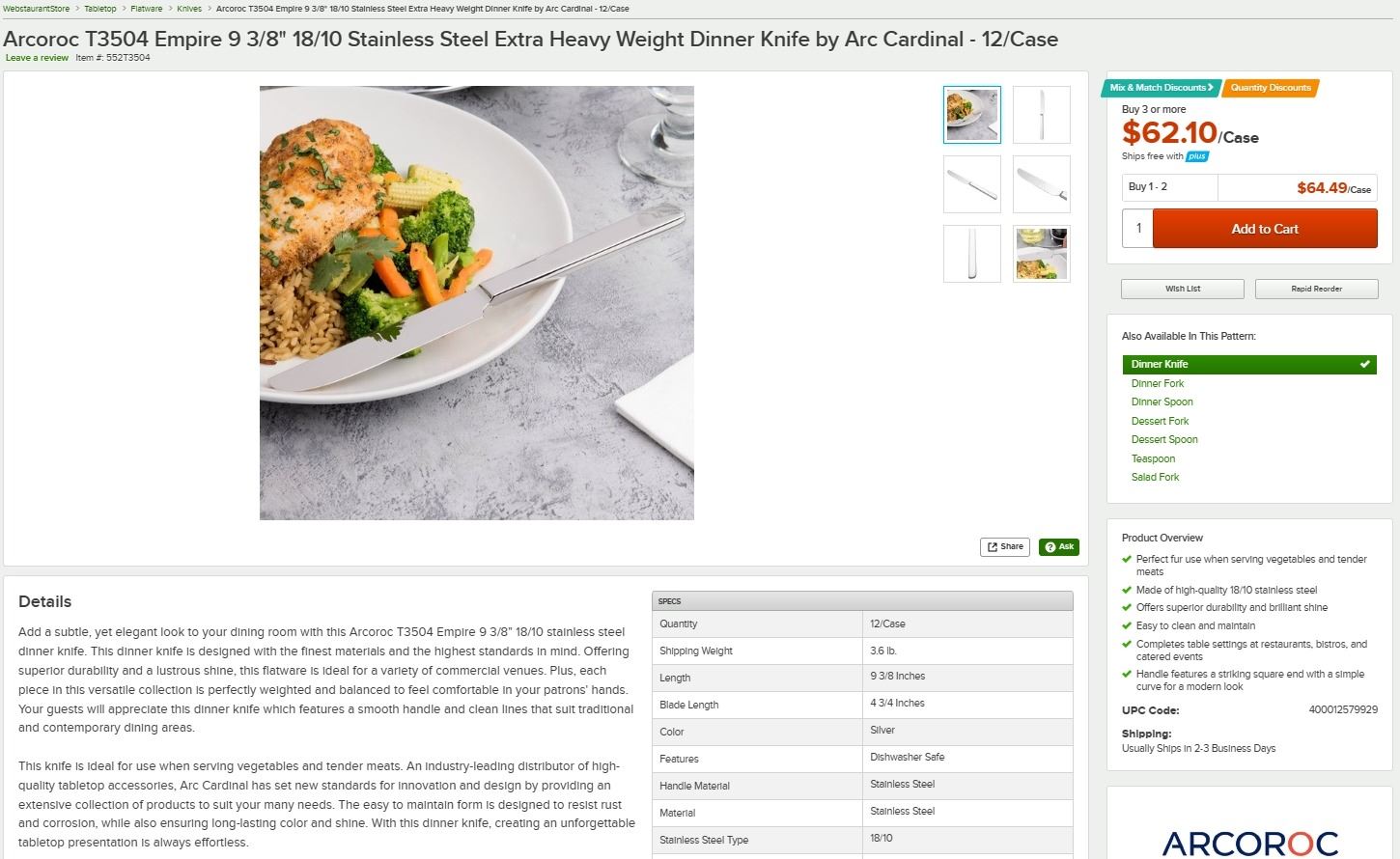
Task: Choose Dinner Fork in pattern list
Action: 1158,383
